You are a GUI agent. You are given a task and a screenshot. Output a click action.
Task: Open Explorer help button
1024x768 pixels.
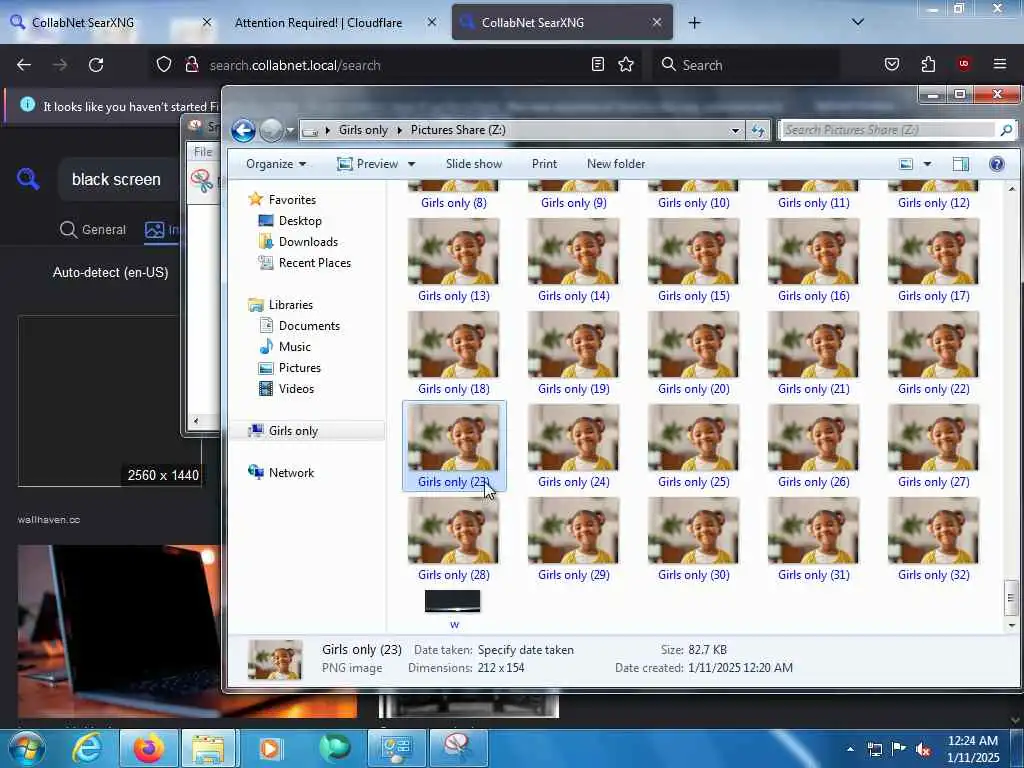pyautogui.click(x=997, y=164)
